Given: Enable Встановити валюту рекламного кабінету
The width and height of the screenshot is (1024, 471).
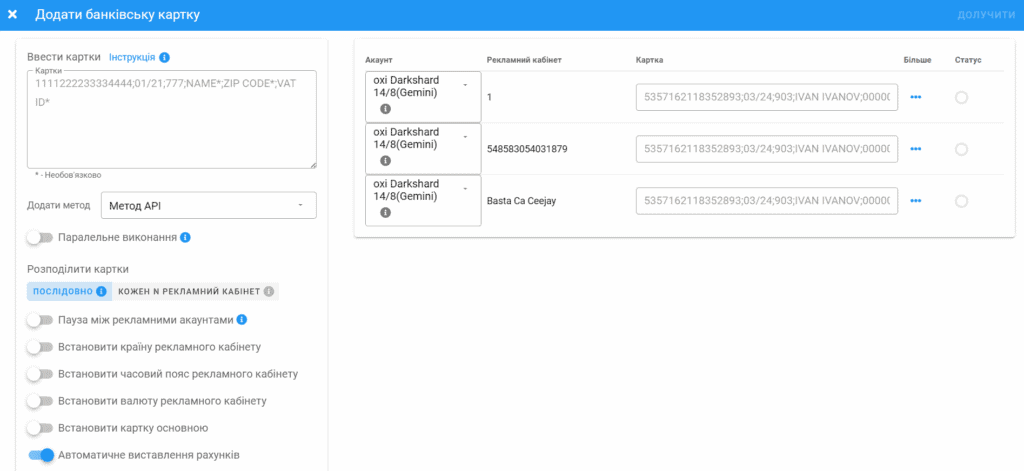Looking at the screenshot, I should 40,401.
